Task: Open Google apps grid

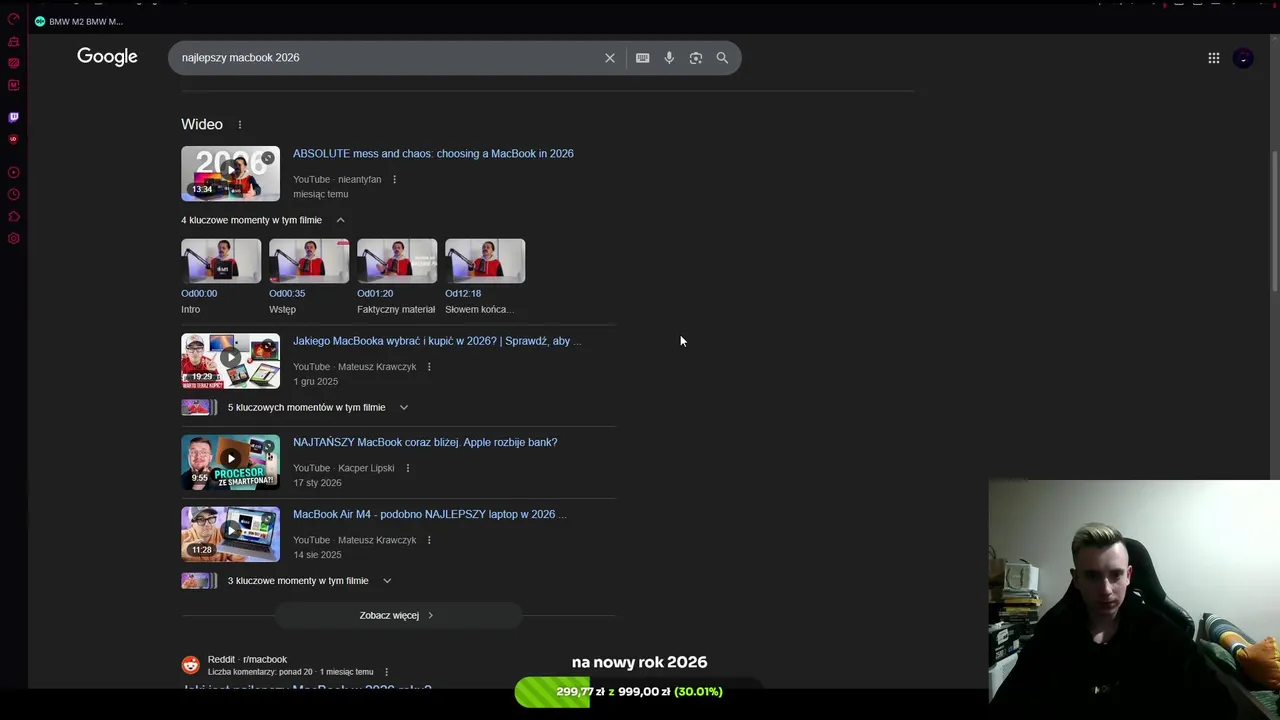Action: click(1214, 58)
